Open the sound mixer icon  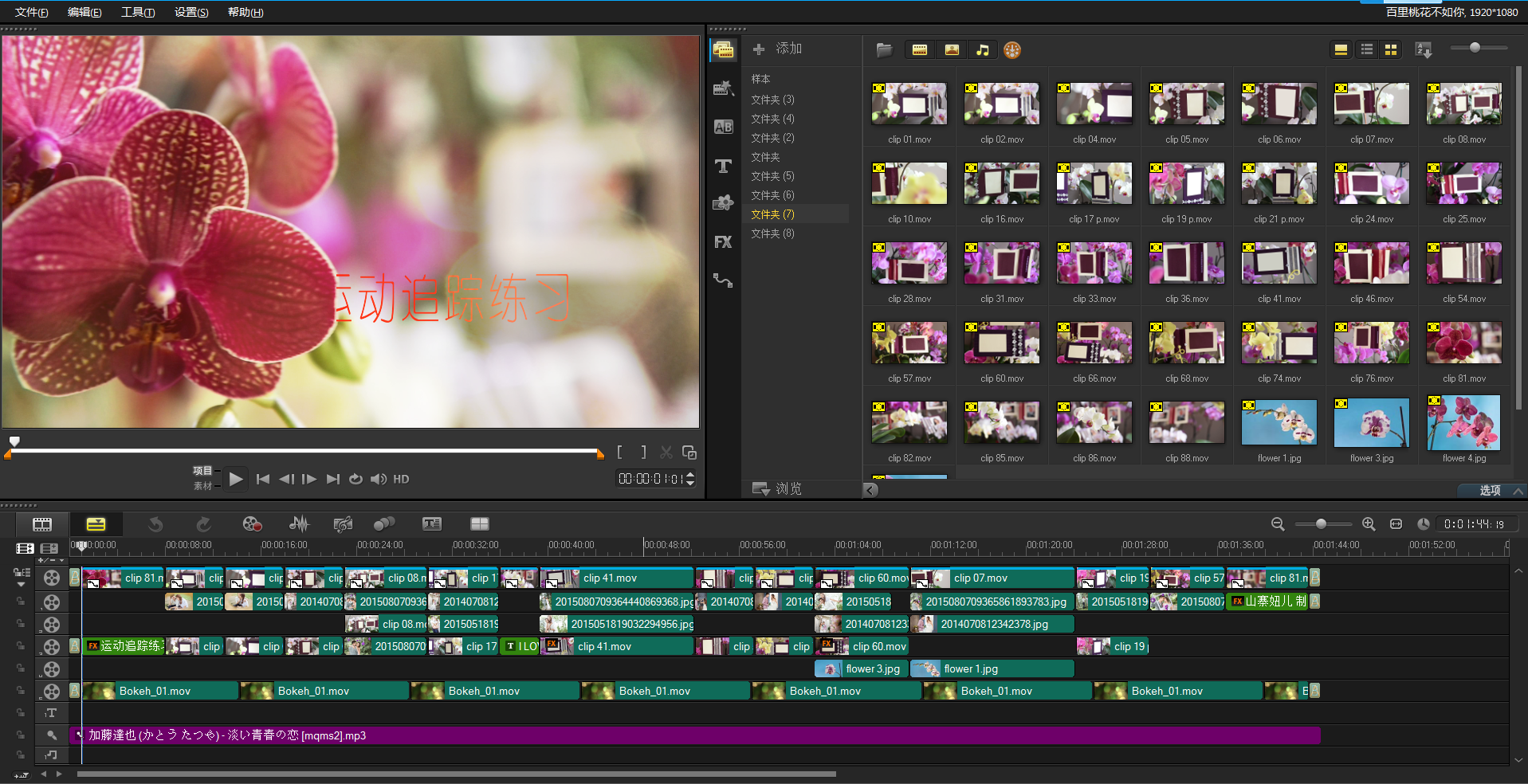(x=299, y=523)
